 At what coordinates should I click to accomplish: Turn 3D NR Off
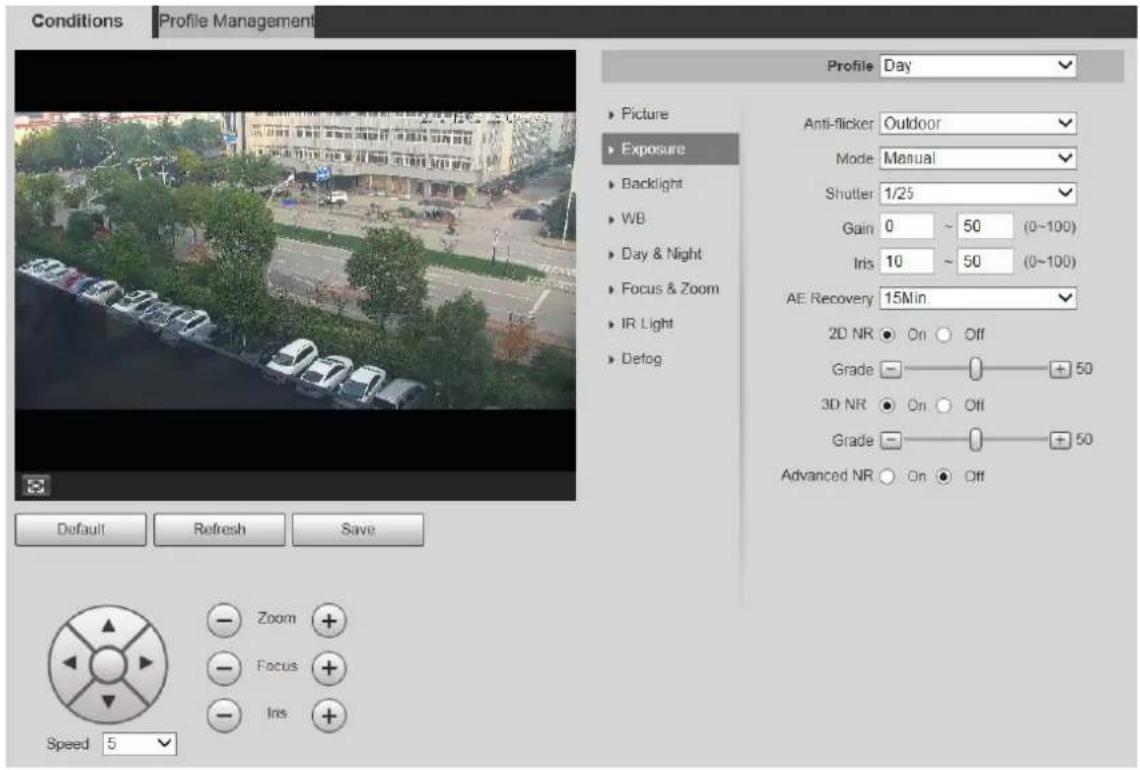click(x=944, y=405)
